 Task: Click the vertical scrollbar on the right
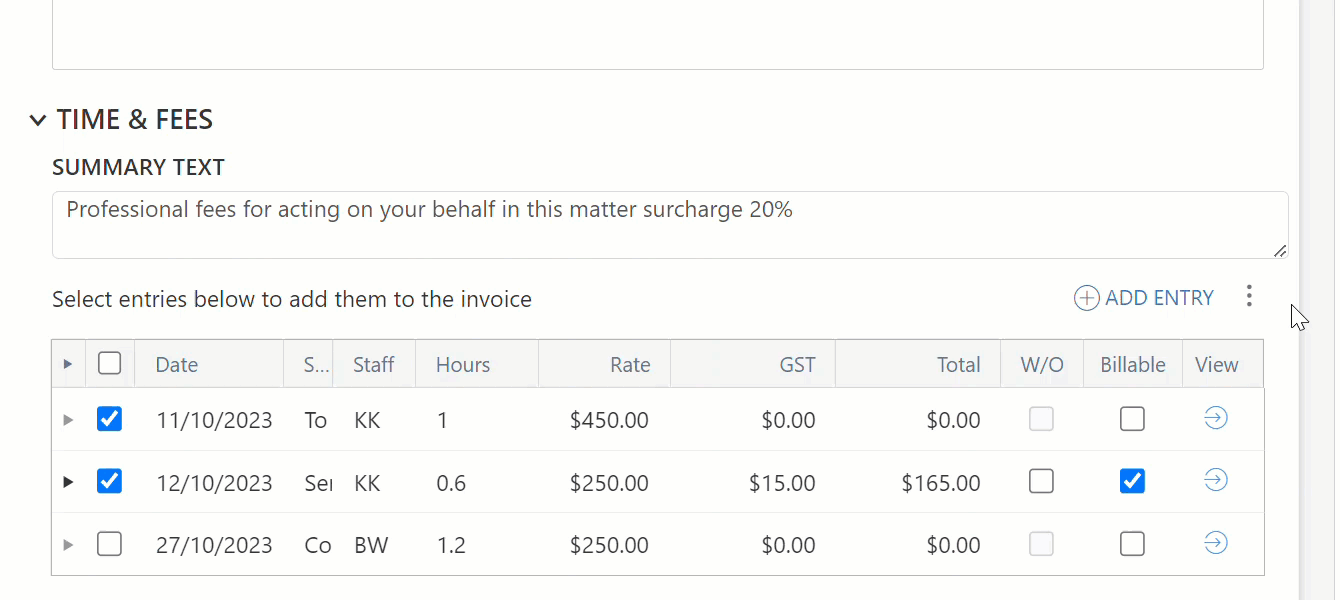1317,300
